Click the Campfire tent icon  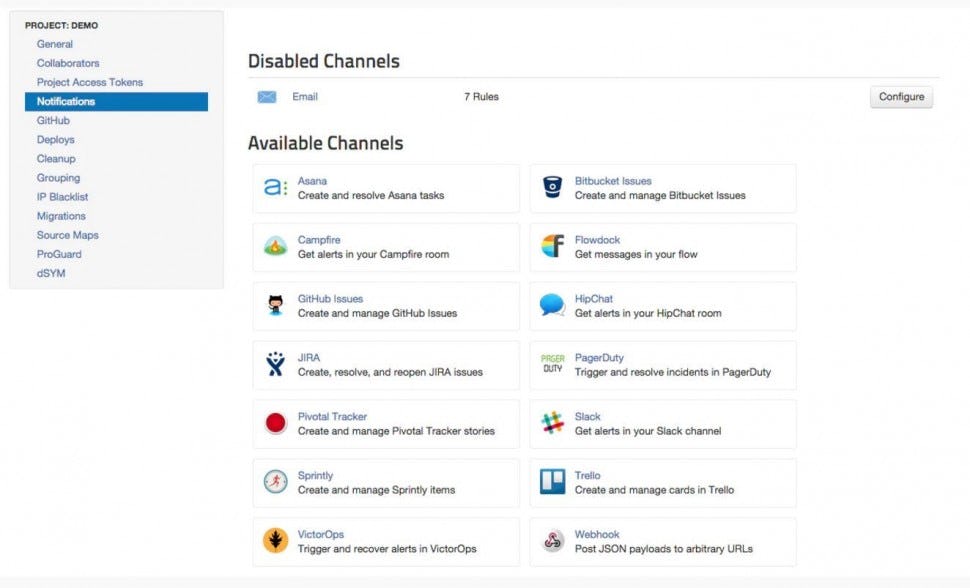[275, 246]
